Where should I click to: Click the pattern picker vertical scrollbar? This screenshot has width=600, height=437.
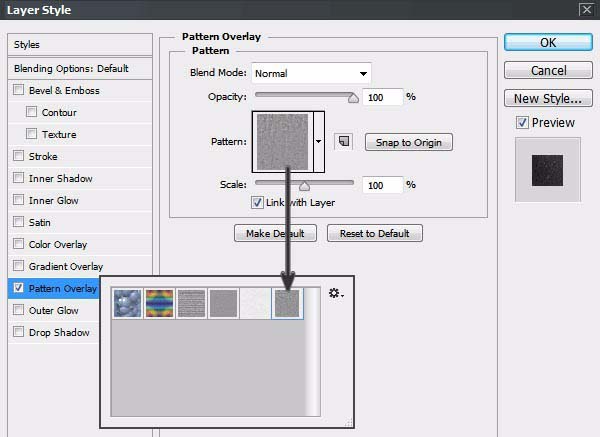[313, 352]
